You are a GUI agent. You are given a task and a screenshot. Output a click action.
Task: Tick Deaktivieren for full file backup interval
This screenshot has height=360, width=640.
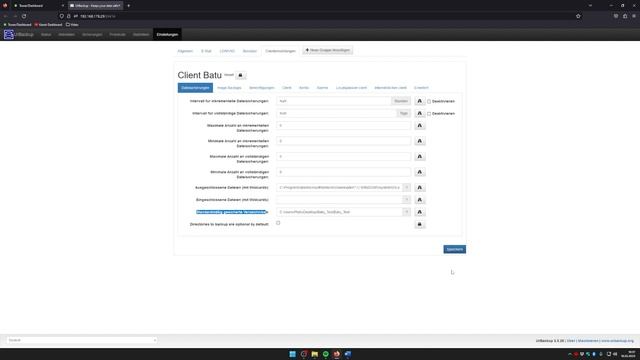click(x=429, y=114)
